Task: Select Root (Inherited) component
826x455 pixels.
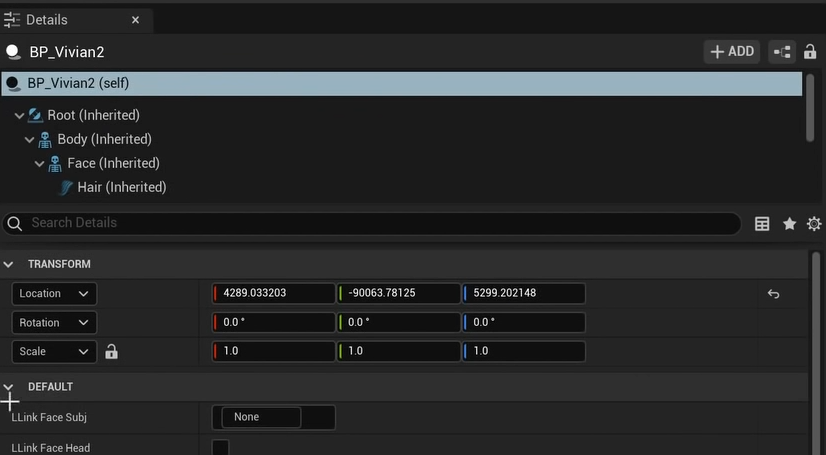Action: coord(93,115)
